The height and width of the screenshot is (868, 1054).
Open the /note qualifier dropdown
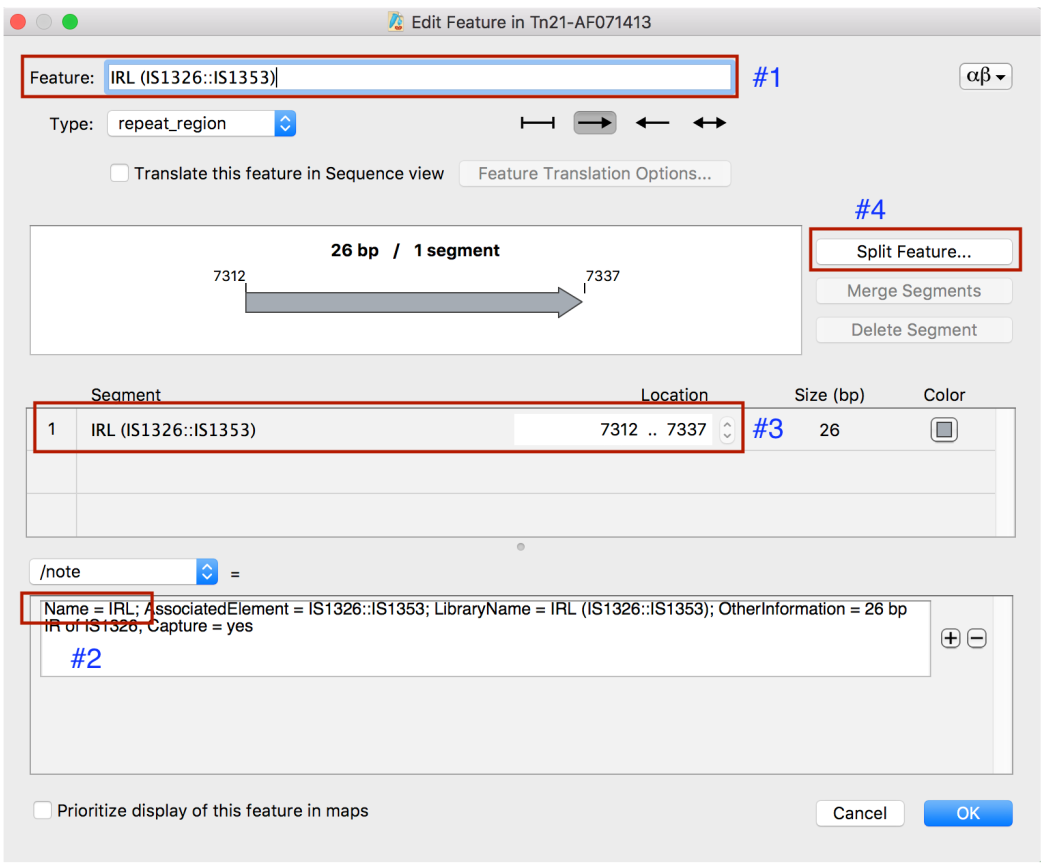(x=207, y=572)
